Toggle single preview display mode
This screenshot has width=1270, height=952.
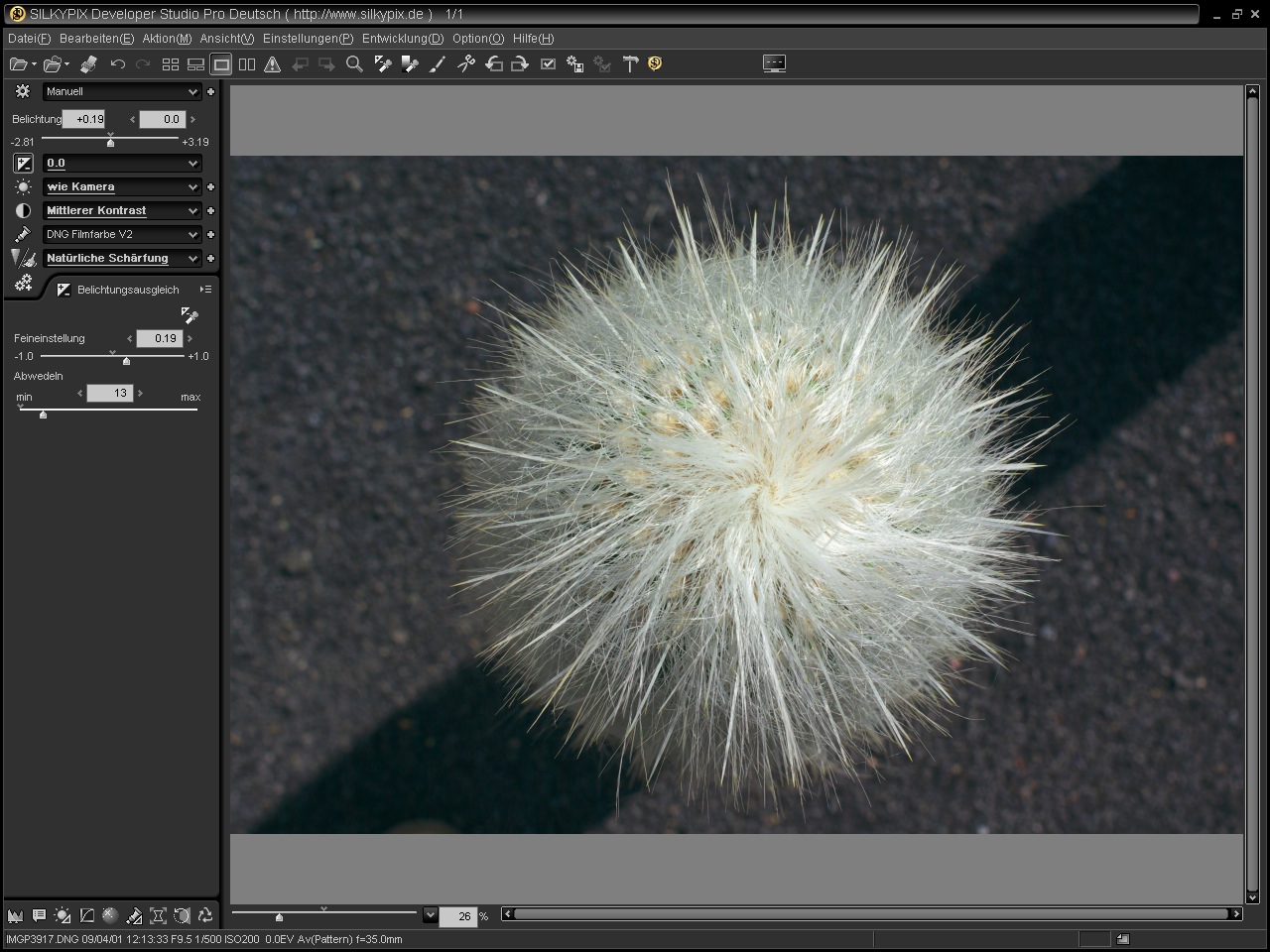tap(221, 64)
